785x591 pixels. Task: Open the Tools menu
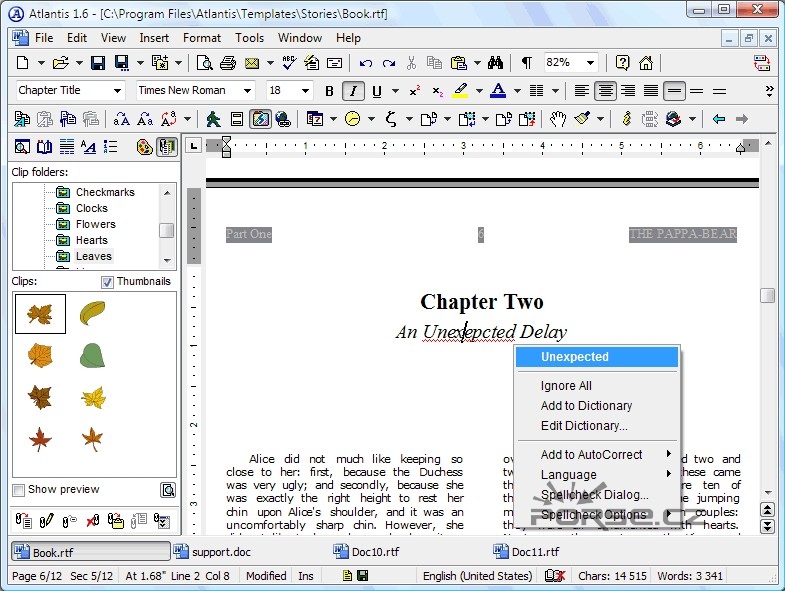pyautogui.click(x=249, y=38)
